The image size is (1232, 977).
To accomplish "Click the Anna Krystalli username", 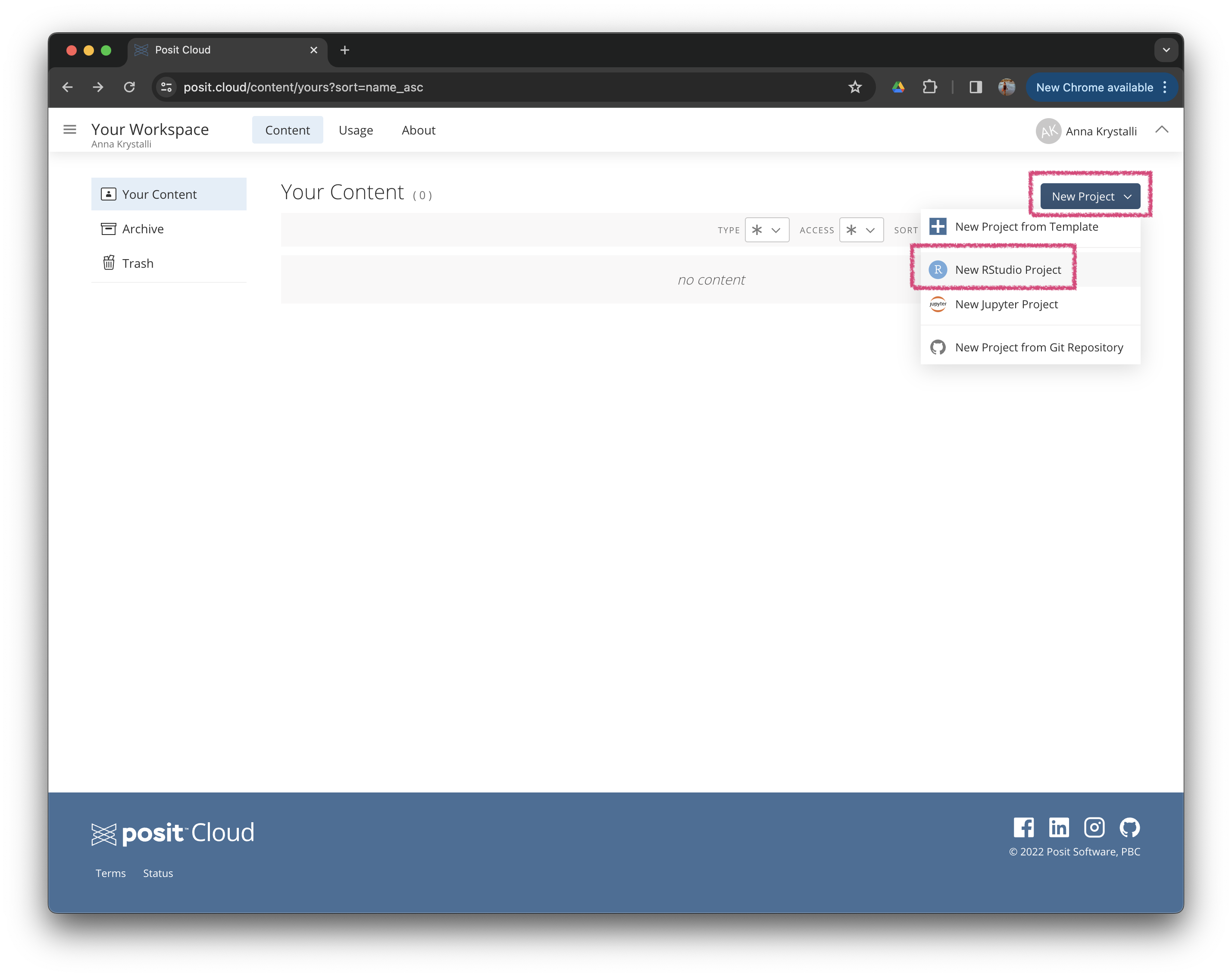I will pyautogui.click(x=1101, y=131).
